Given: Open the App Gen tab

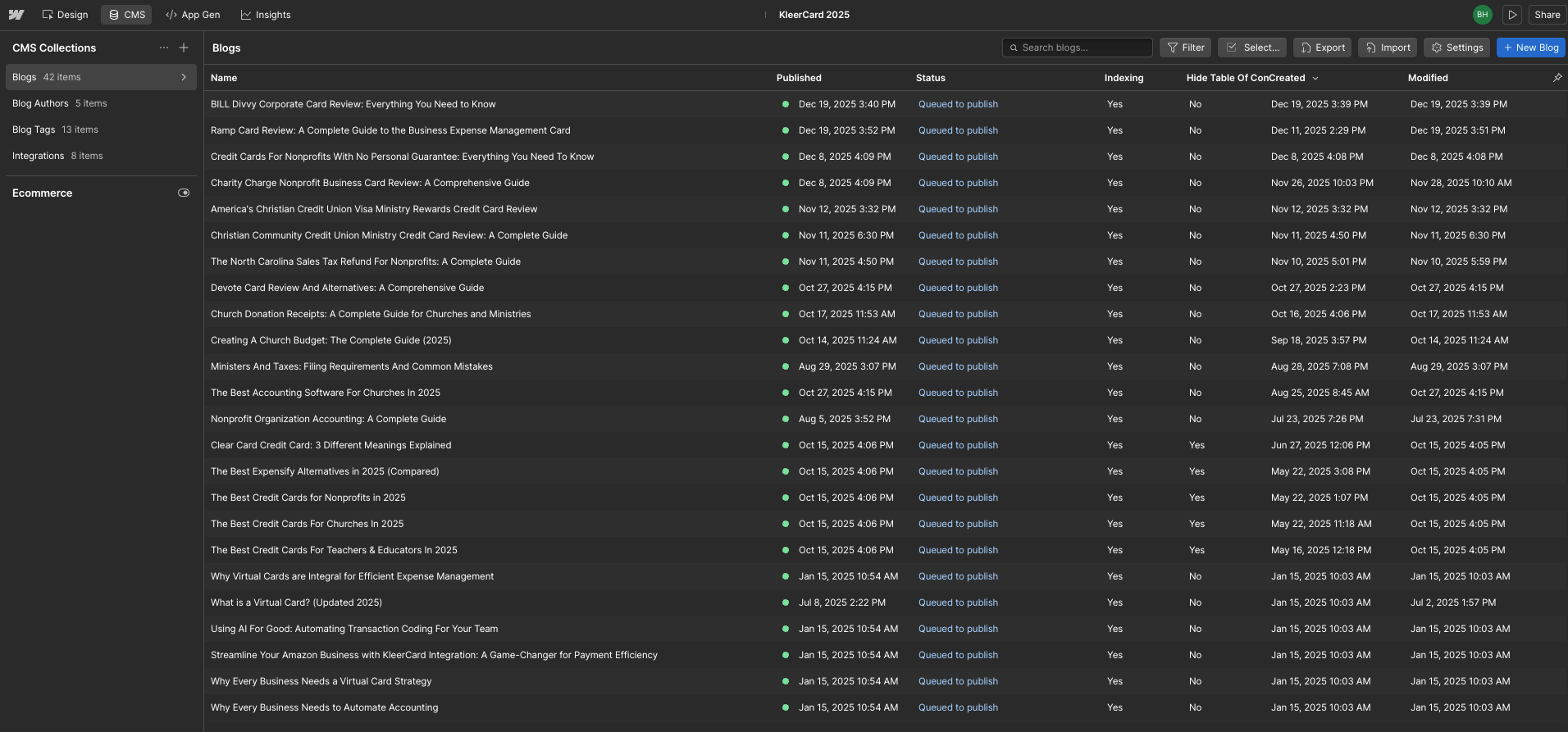Looking at the screenshot, I should 193,15.
